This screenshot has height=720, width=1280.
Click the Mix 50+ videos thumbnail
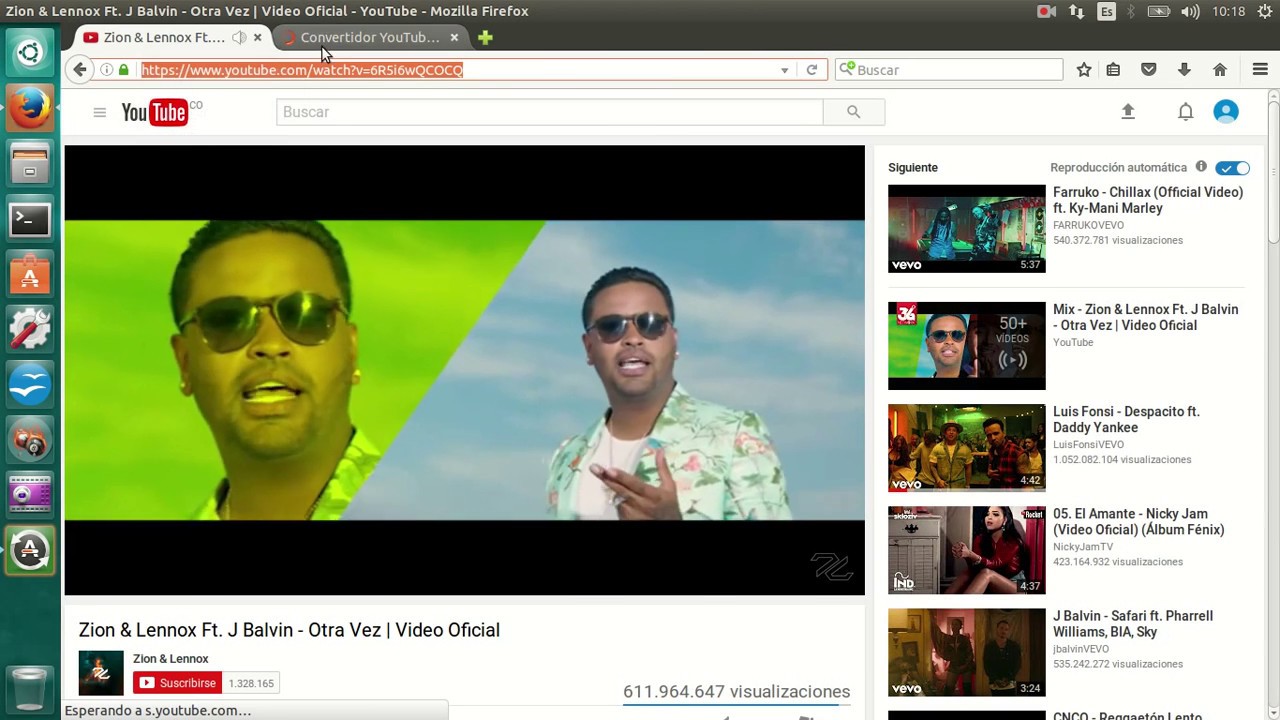966,346
